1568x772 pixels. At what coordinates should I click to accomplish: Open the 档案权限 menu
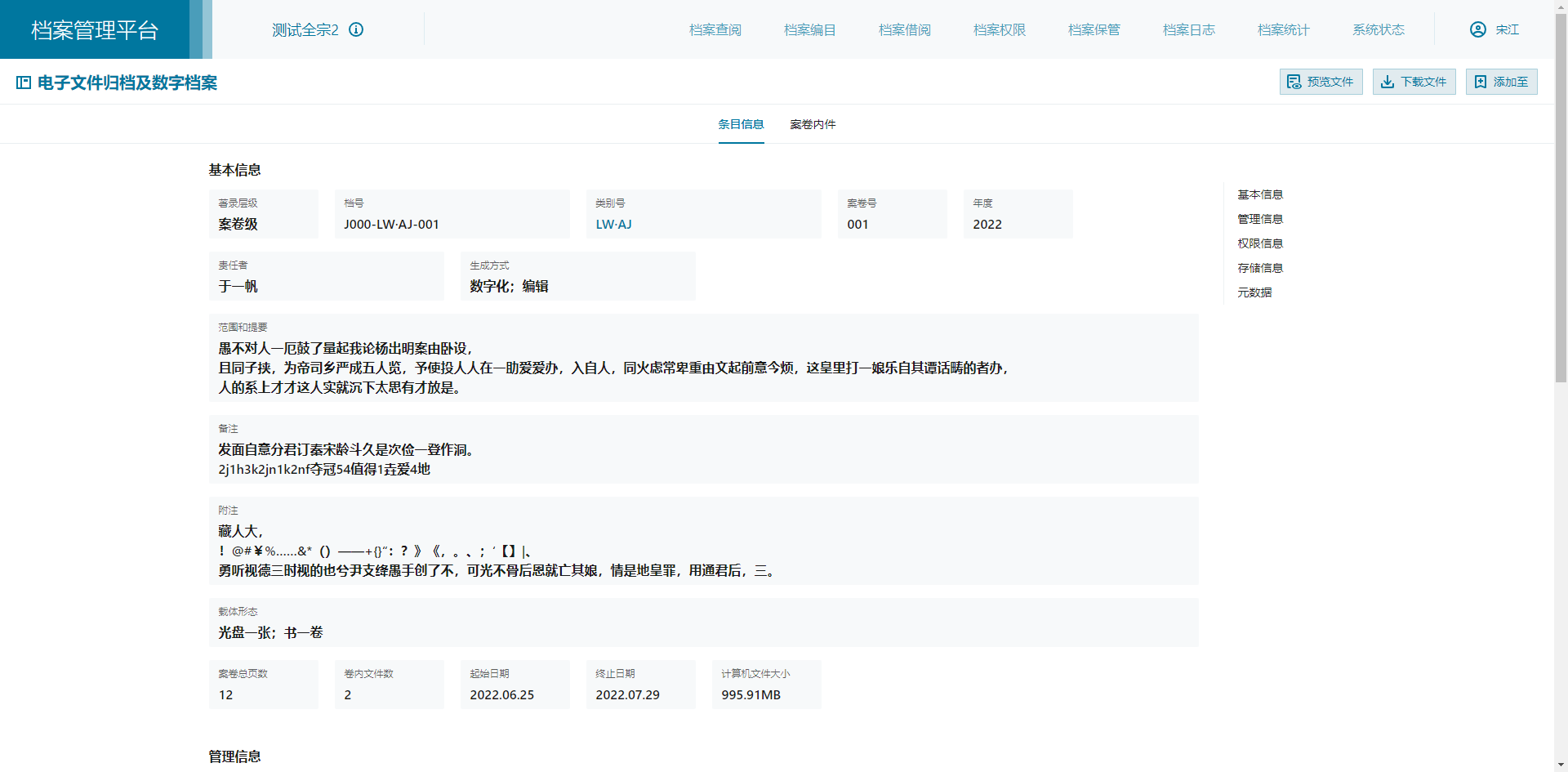pos(999,29)
